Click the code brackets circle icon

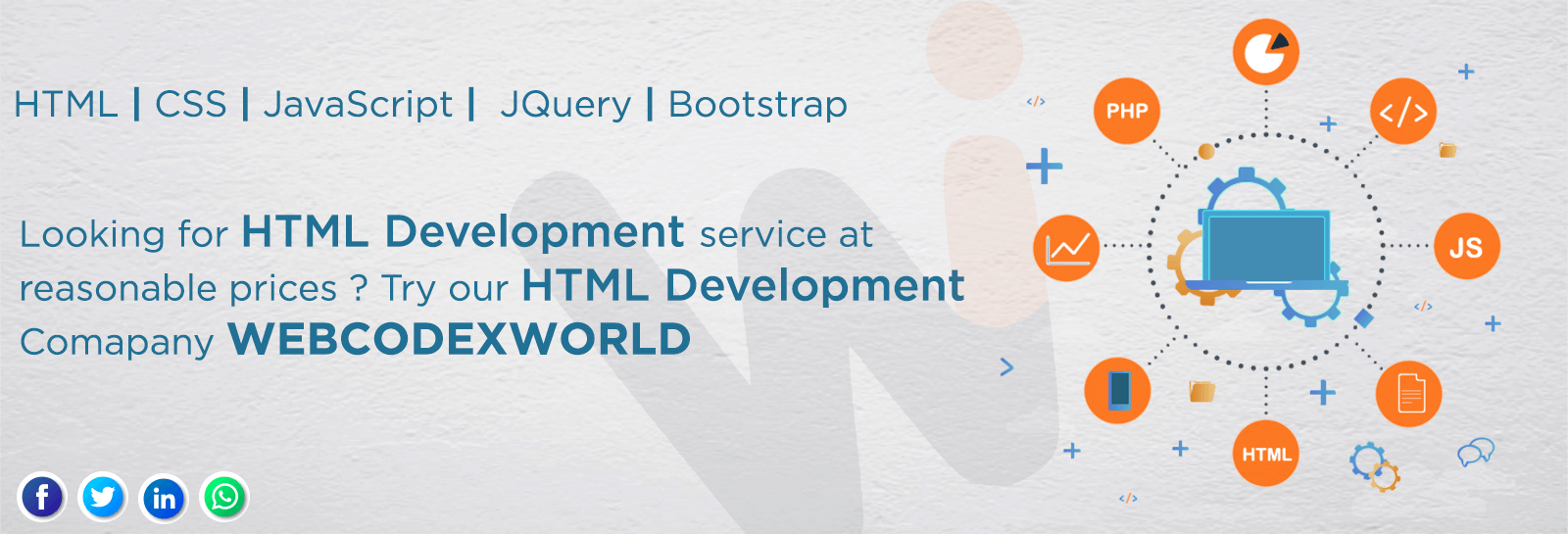click(x=1403, y=111)
